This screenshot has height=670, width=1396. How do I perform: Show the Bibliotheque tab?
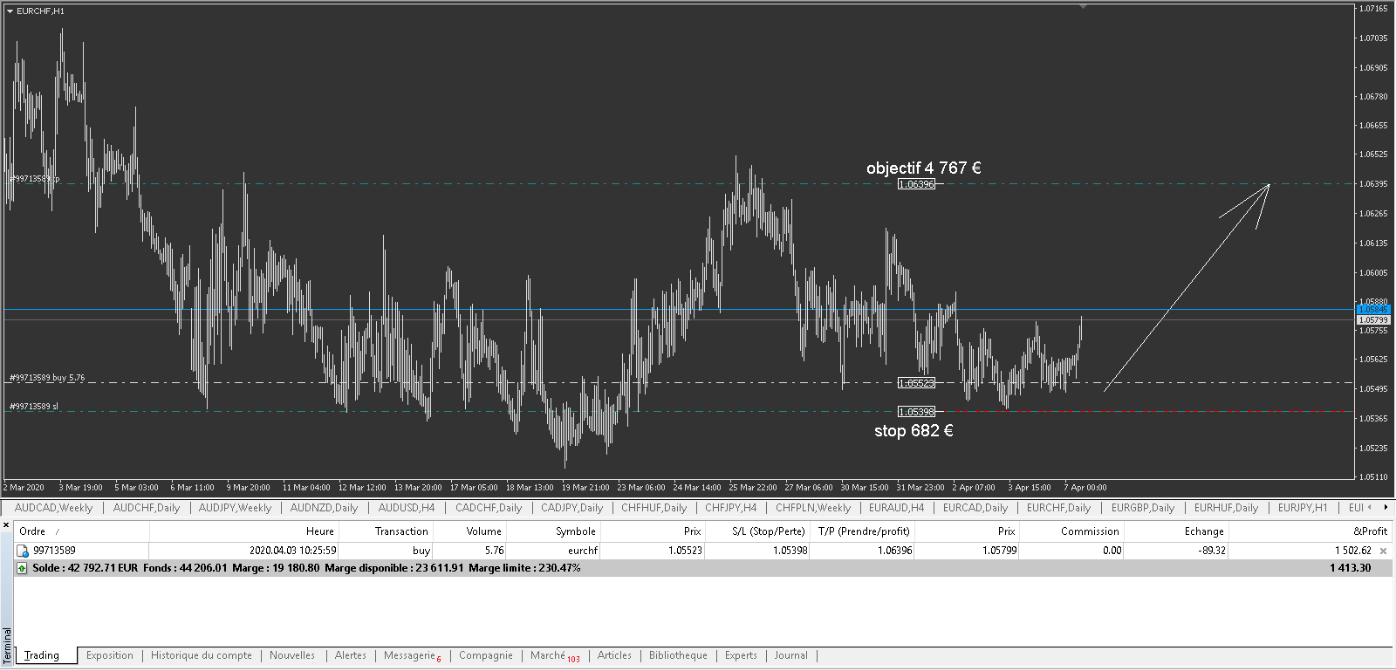click(678, 656)
